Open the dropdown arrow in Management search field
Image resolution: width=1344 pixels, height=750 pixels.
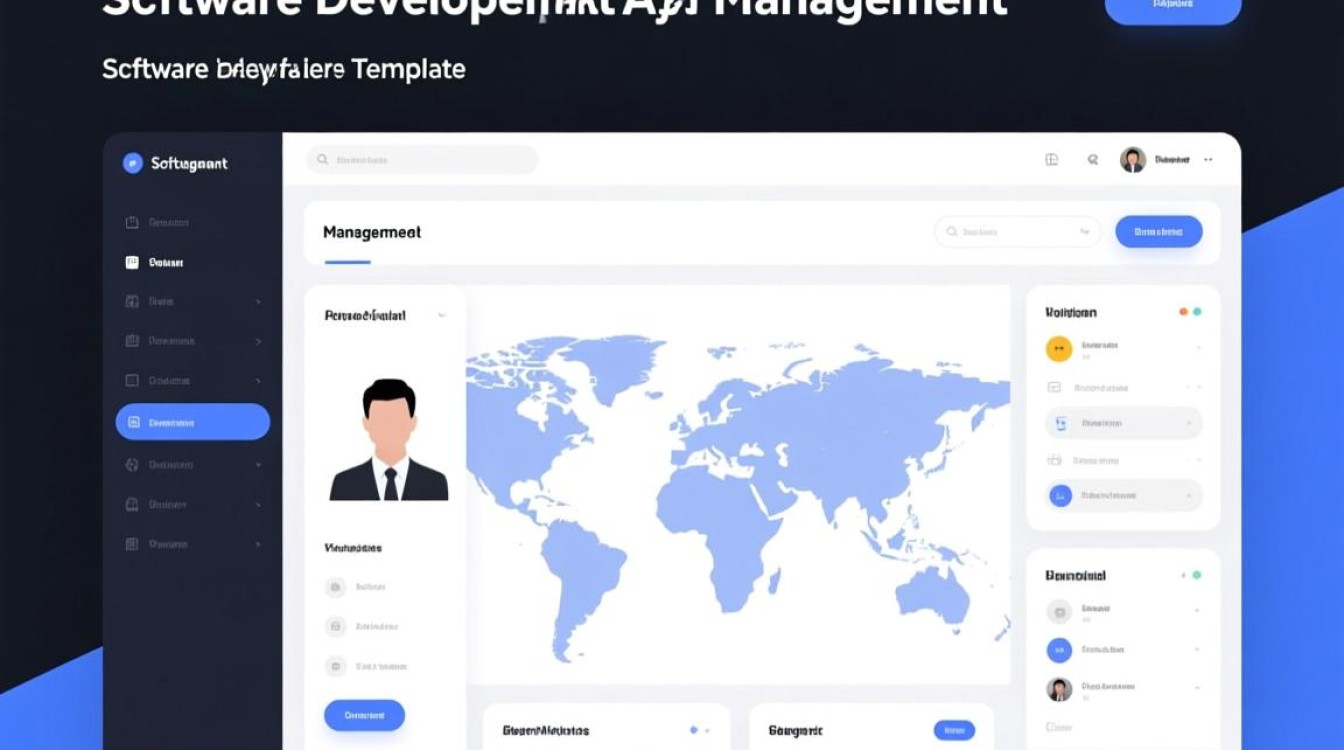point(1084,232)
